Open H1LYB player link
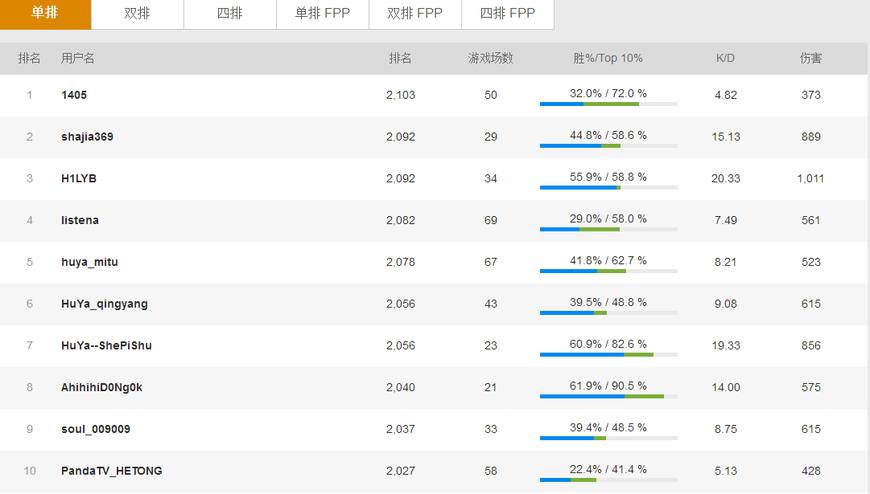870x494 pixels. (79, 179)
